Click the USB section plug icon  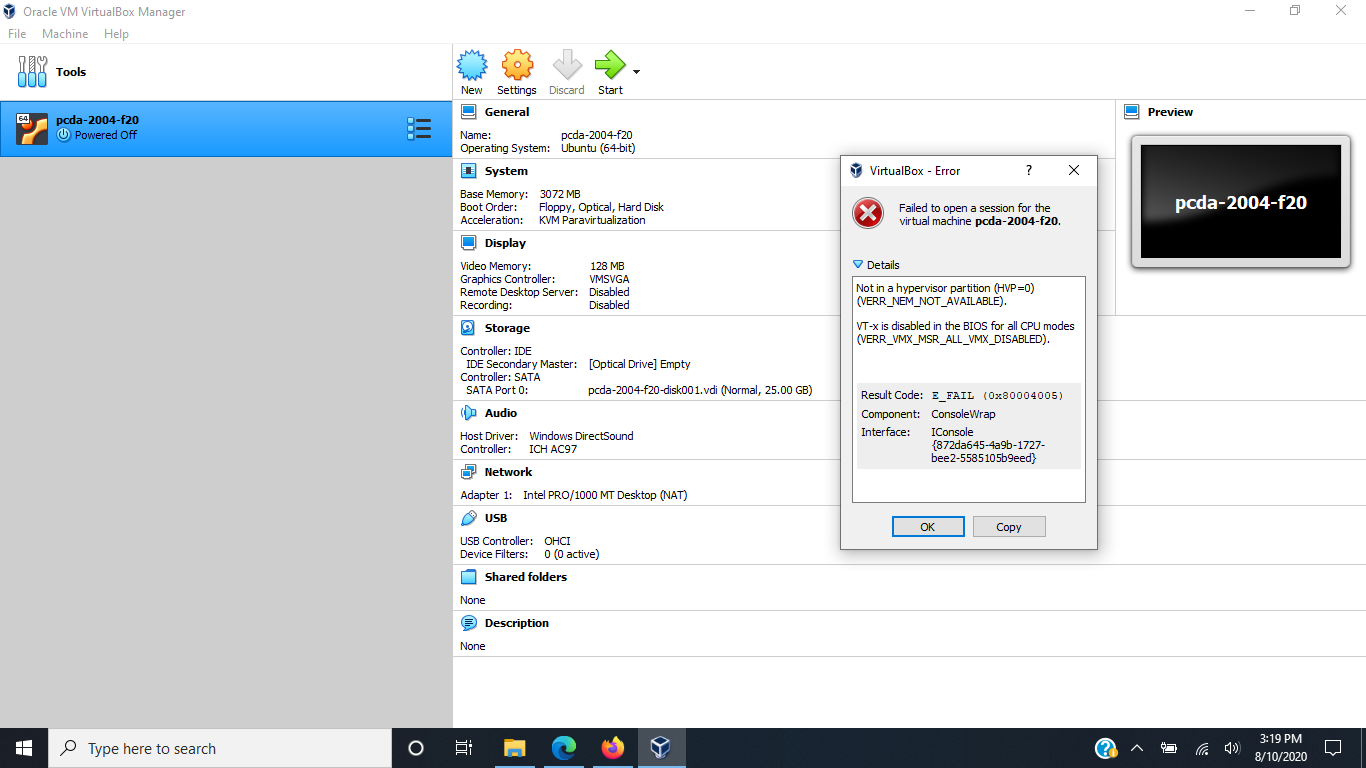tap(468, 518)
